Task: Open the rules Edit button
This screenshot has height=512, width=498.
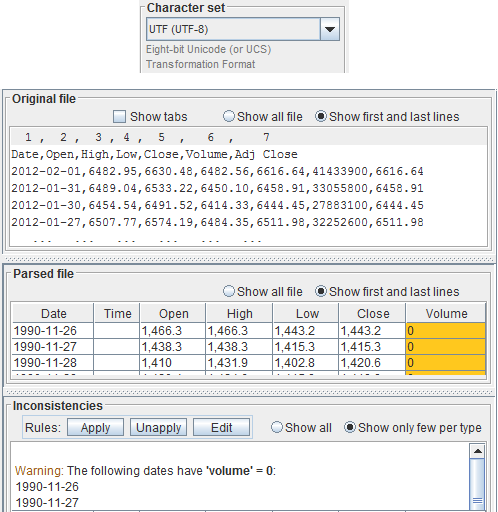Action: pos(221,428)
